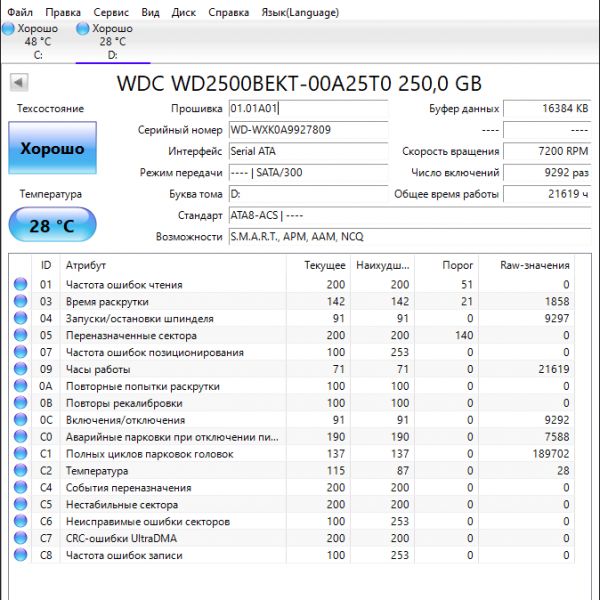Click the raw value 1858
This screenshot has width=600, height=600.
557,302
